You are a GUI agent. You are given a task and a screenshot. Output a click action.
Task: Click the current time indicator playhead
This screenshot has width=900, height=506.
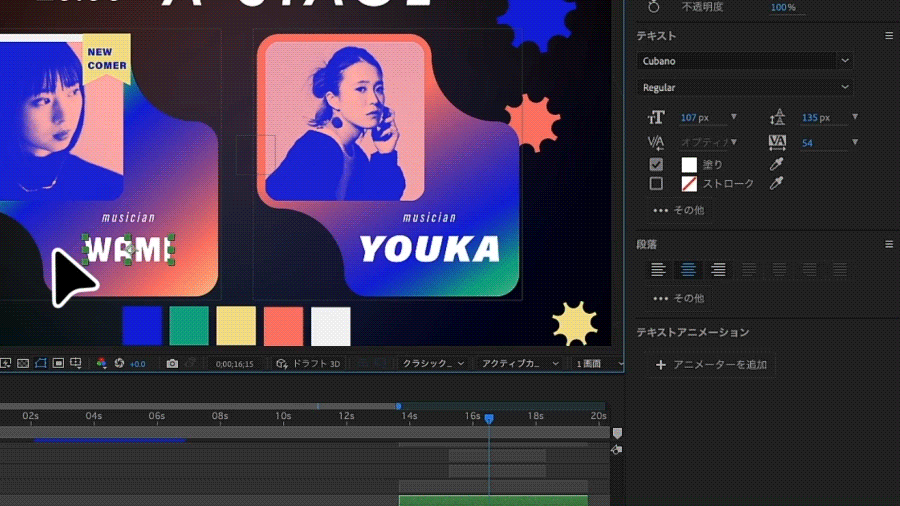click(x=489, y=419)
